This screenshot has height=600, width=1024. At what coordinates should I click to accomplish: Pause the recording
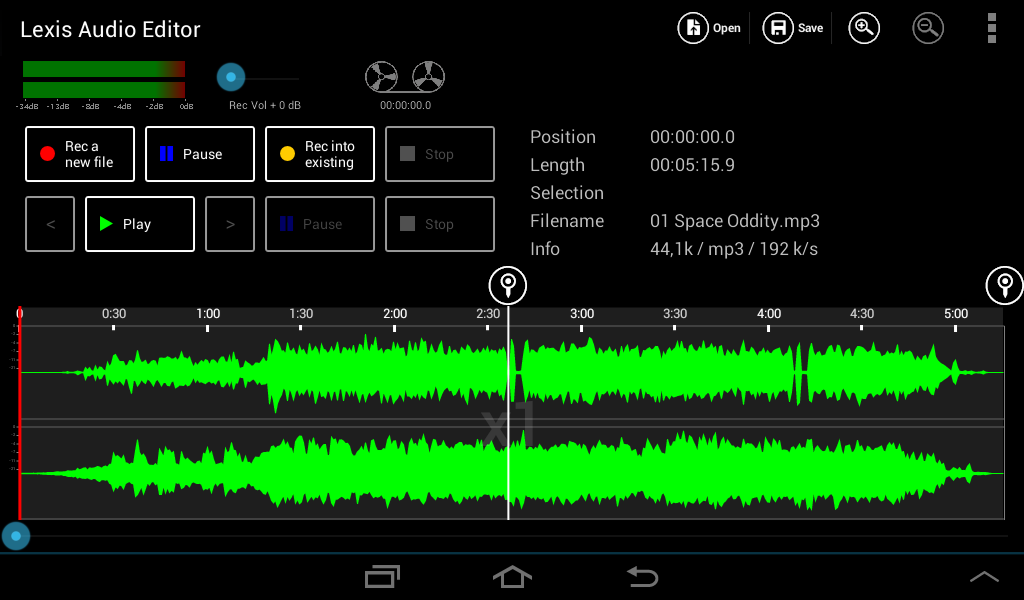200,154
